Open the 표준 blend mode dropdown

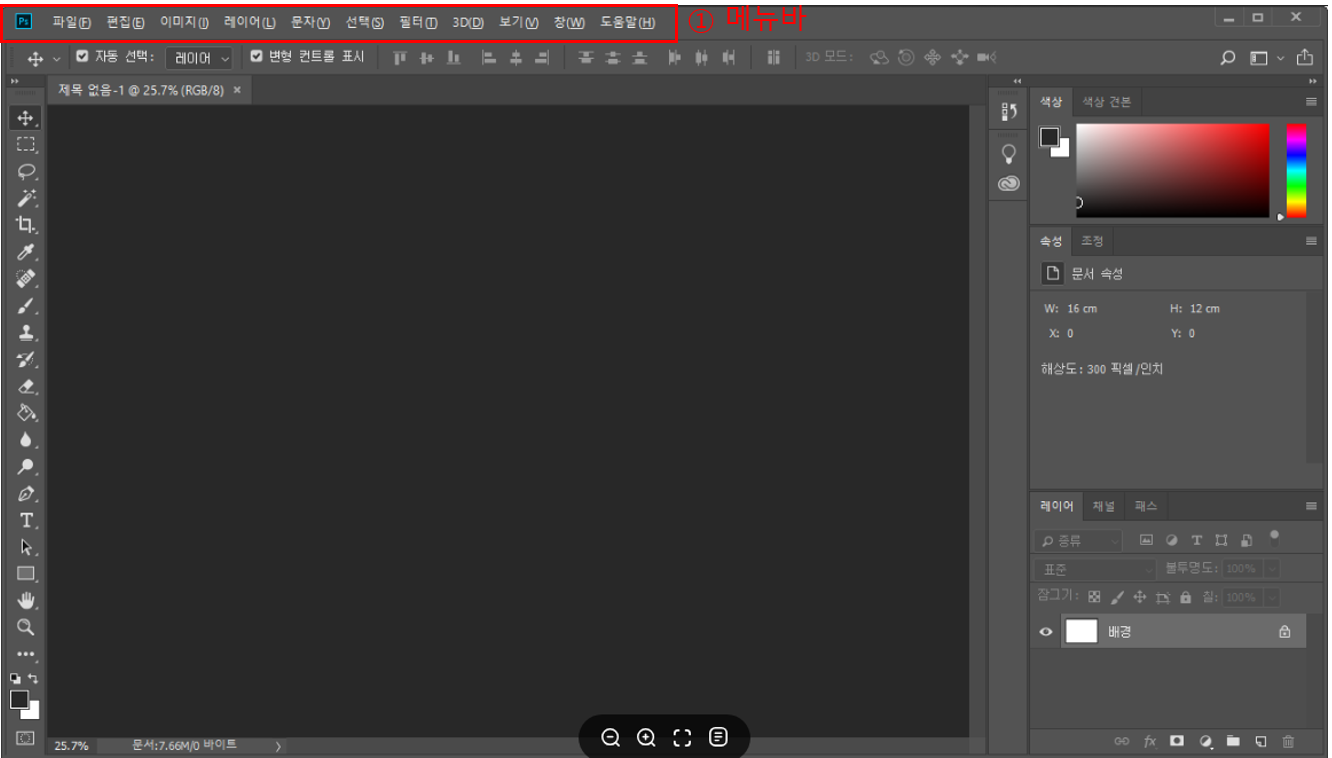click(1096, 569)
